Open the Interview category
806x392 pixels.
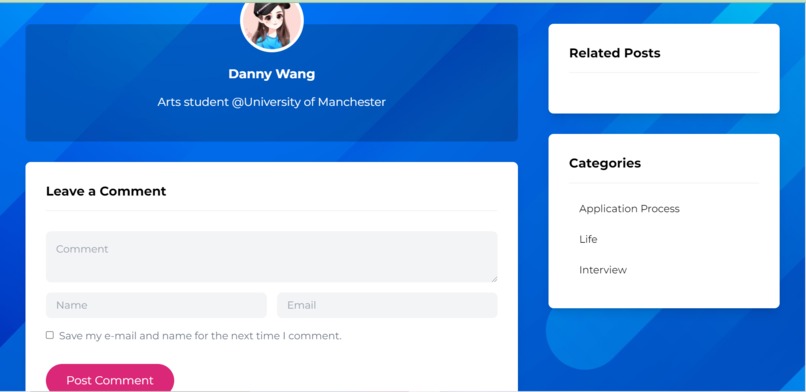603,270
